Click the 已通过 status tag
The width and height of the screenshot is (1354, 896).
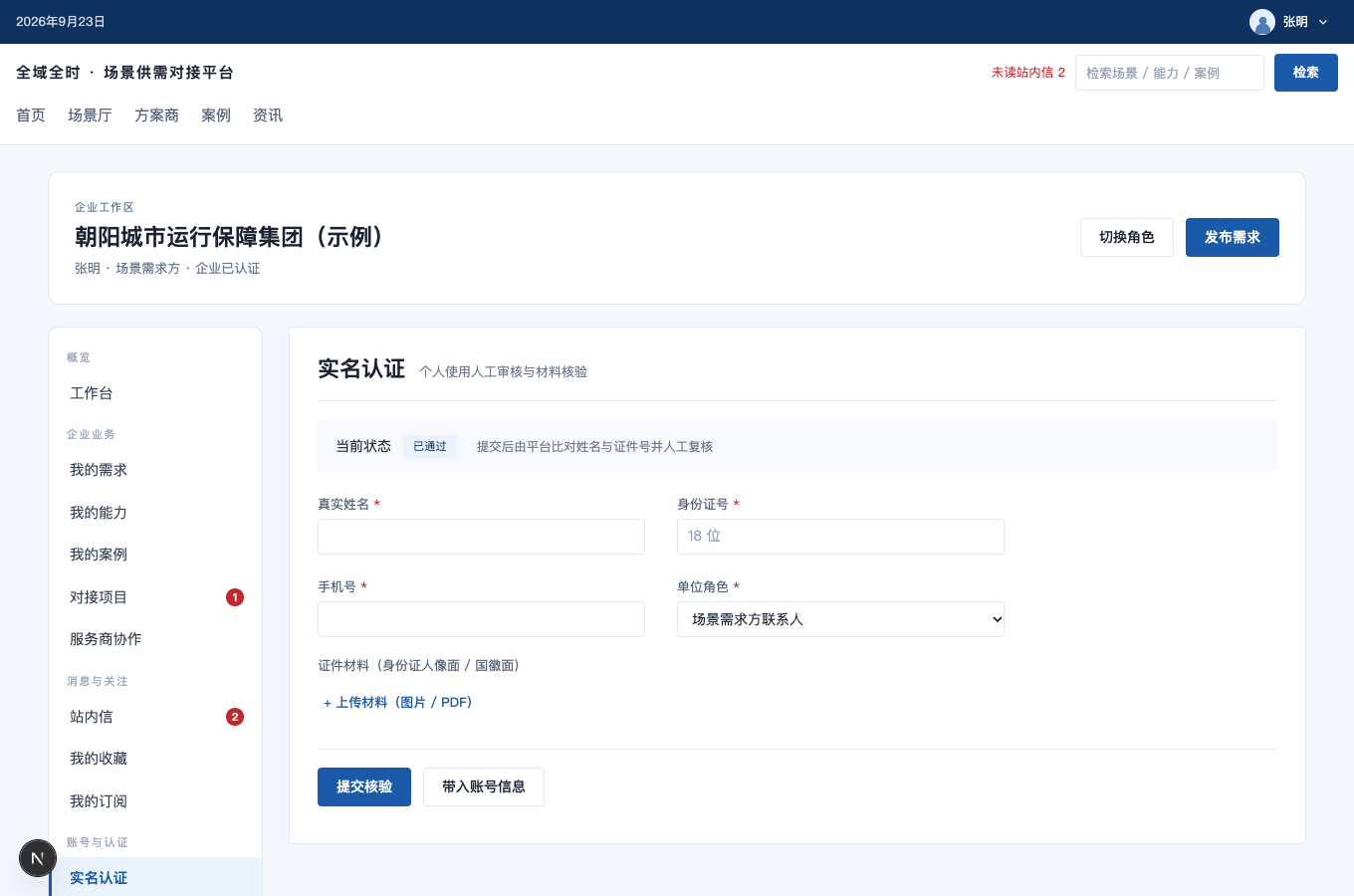click(430, 446)
